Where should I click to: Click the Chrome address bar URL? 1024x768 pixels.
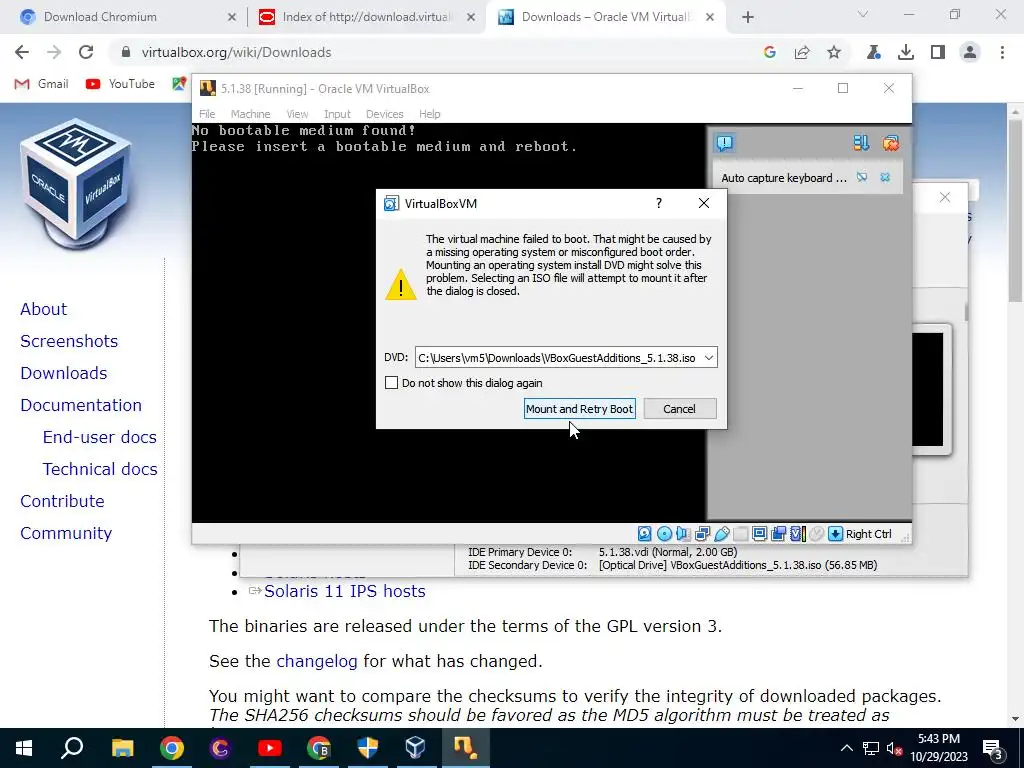(x=236, y=52)
